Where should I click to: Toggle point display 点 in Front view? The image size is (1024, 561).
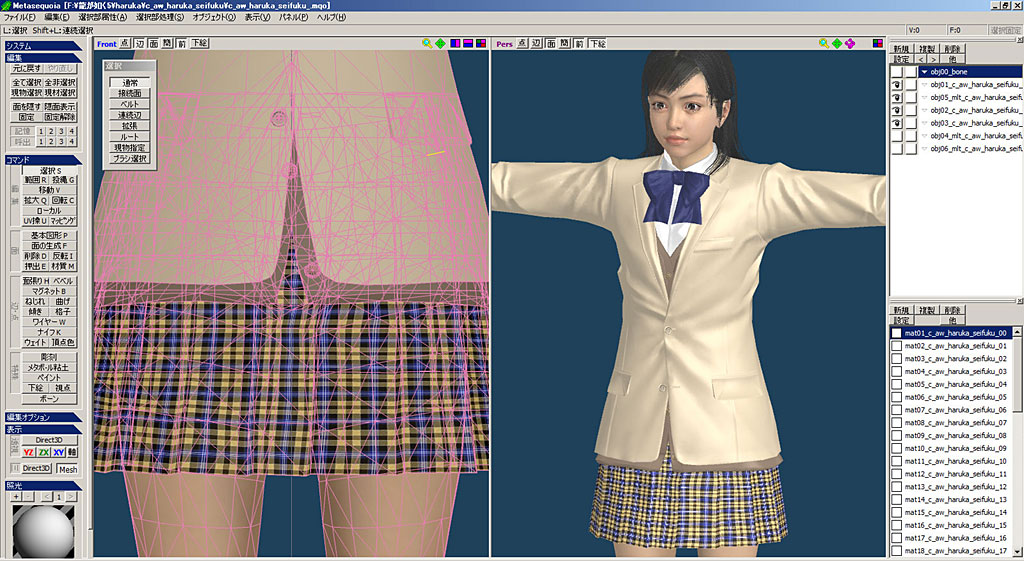[x=125, y=44]
